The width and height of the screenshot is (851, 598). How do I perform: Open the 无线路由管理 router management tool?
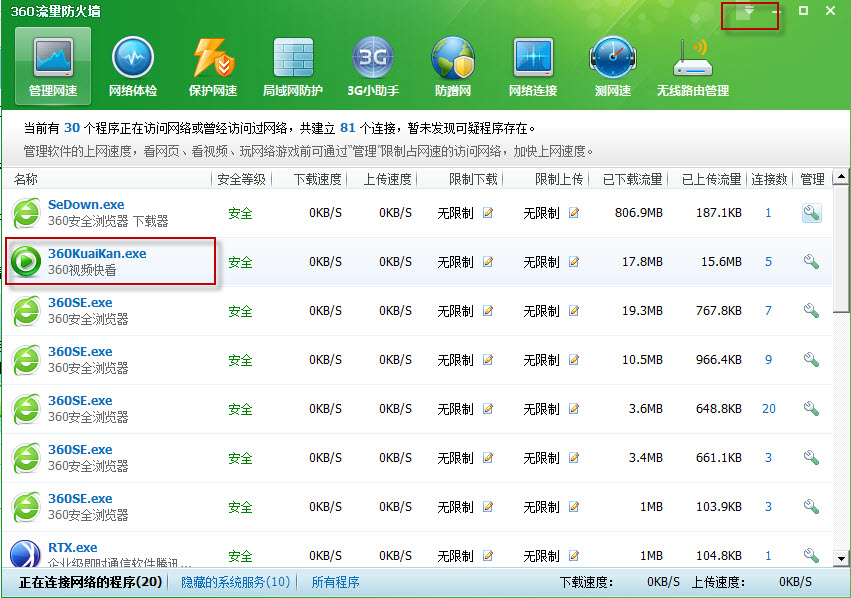click(x=693, y=66)
